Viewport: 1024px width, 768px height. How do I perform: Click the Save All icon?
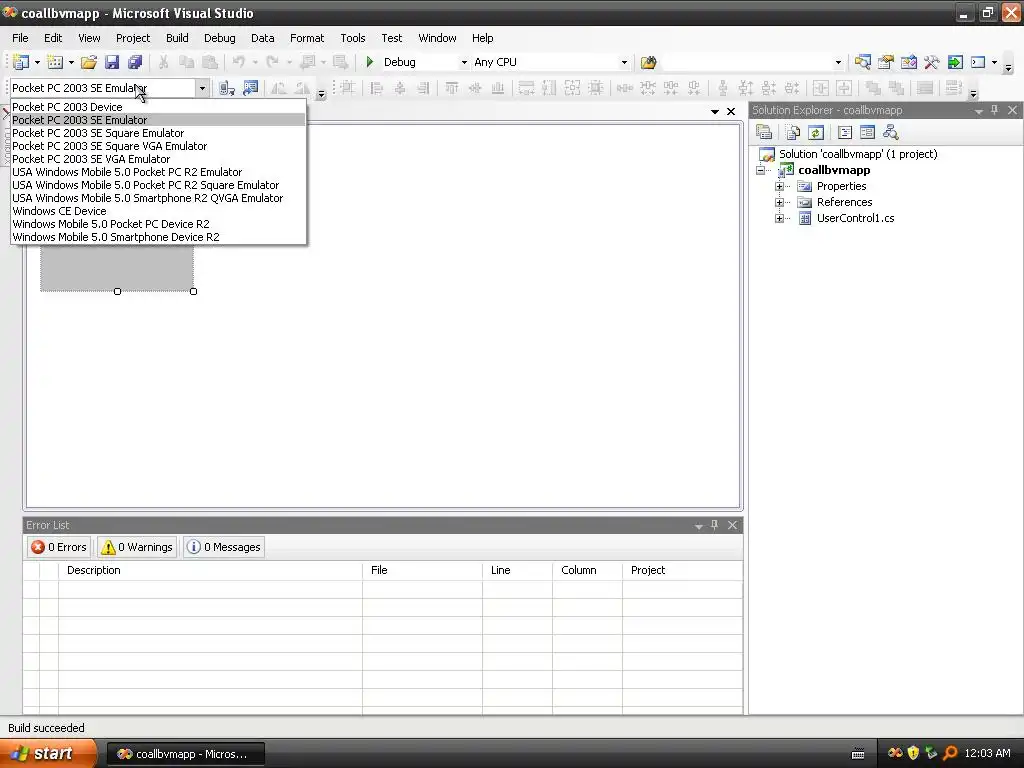click(135, 62)
